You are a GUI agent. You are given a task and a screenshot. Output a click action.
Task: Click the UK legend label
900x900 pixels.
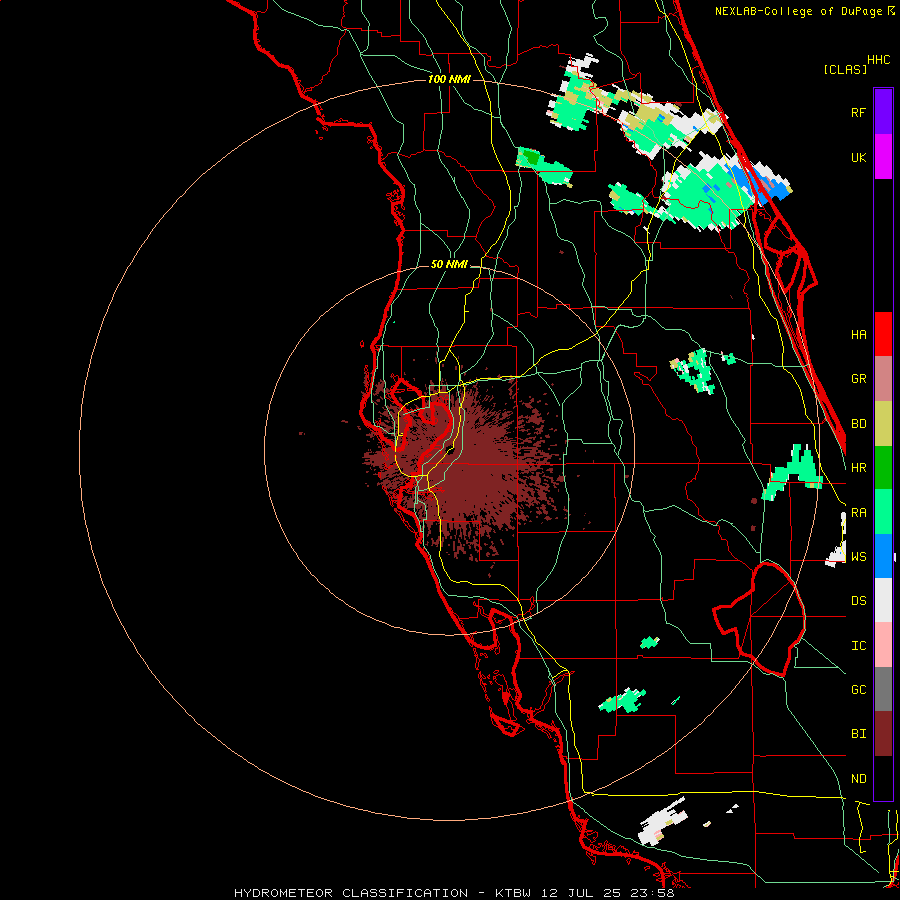point(858,157)
